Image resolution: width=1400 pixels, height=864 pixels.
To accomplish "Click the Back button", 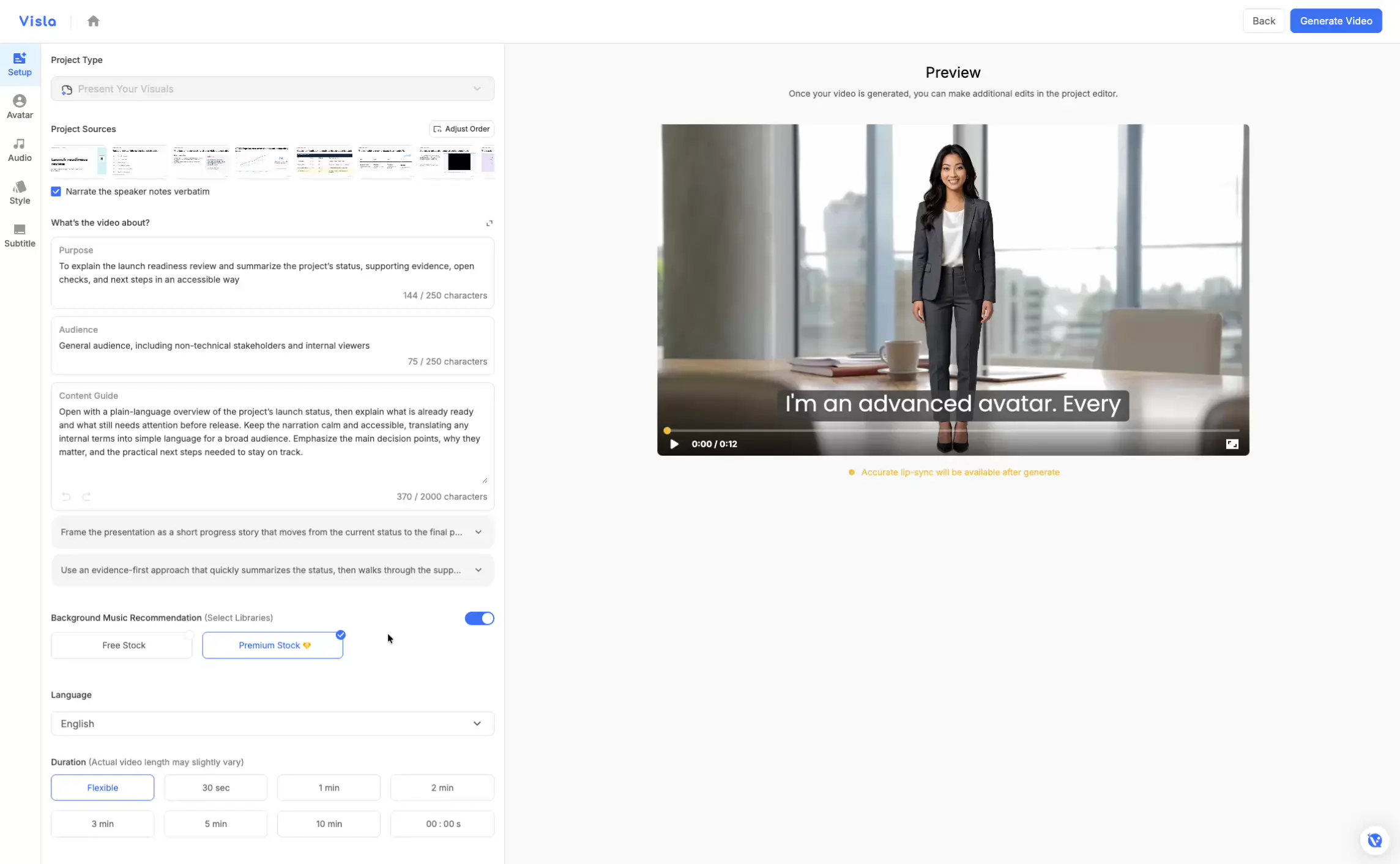I will pyautogui.click(x=1264, y=21).
